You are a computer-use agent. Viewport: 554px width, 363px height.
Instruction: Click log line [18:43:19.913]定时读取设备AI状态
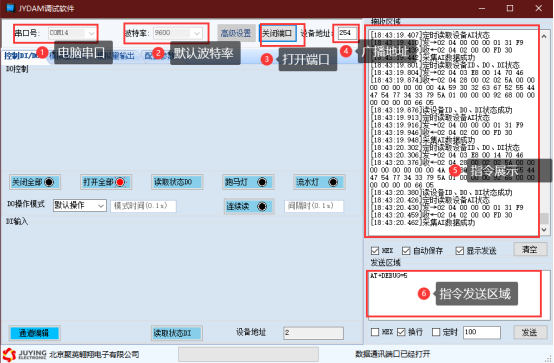(x=430, y=118)
